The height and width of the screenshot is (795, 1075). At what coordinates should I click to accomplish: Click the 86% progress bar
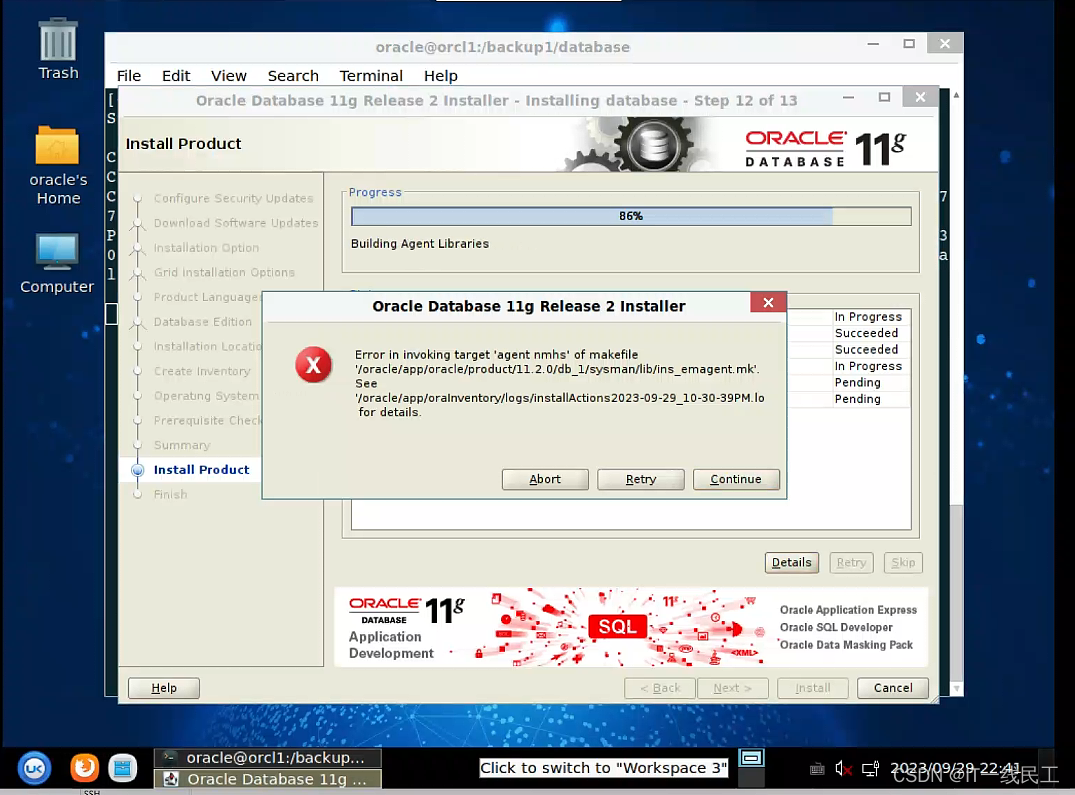point(631,215)
